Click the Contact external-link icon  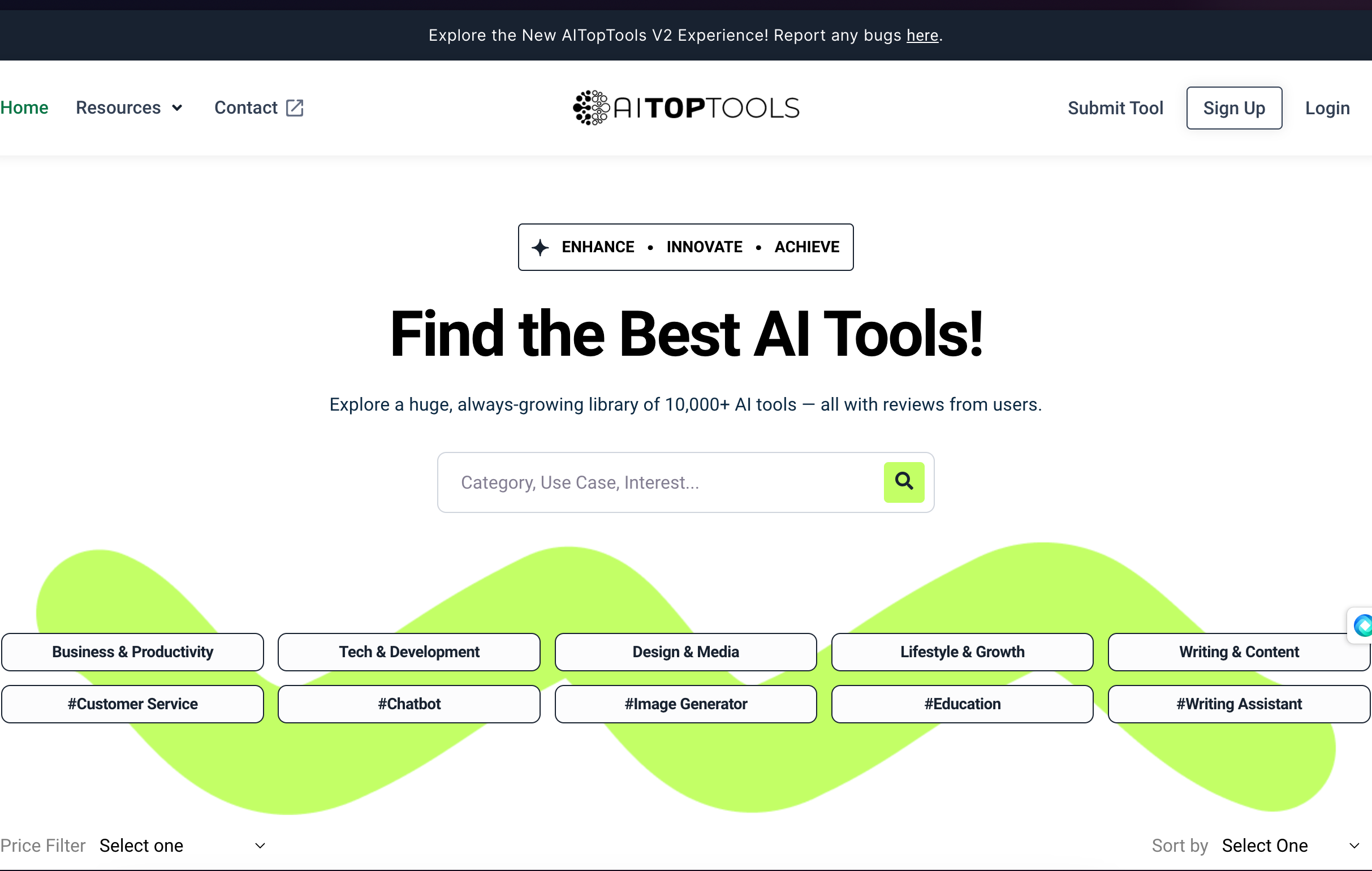click(295, 107)
